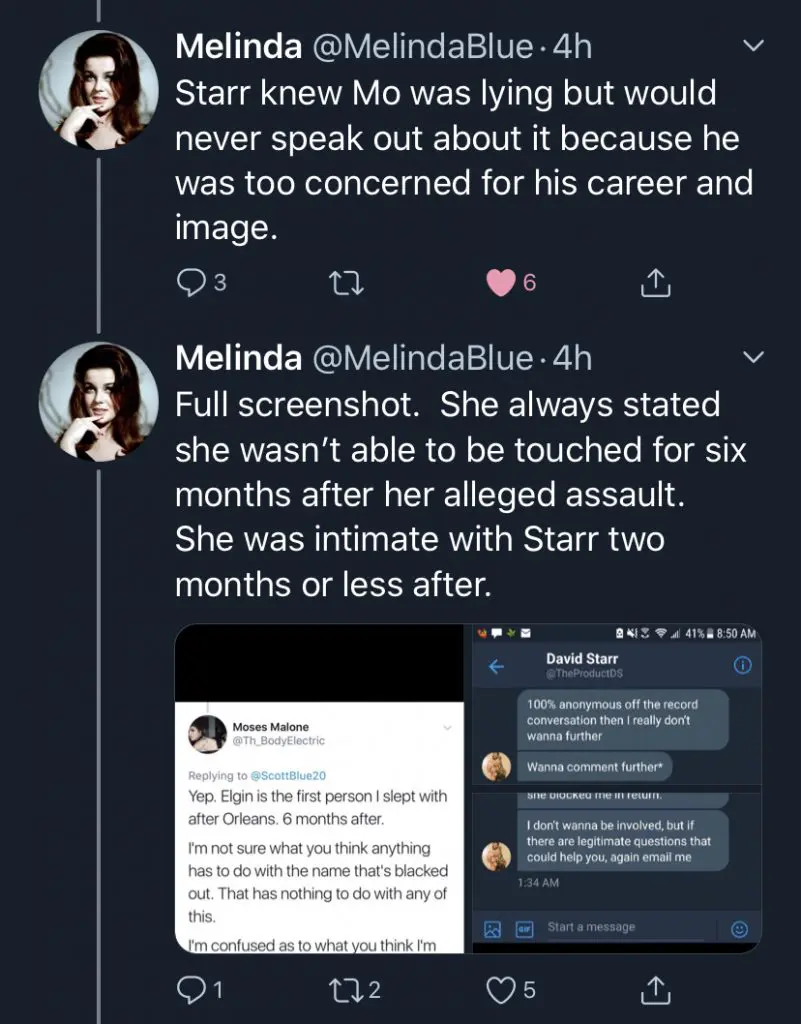Image resolution: width=801 pixels, height=1024 pixels.
Task: Retweet the Full screenshot tweet
Action: tap(345, 989)
